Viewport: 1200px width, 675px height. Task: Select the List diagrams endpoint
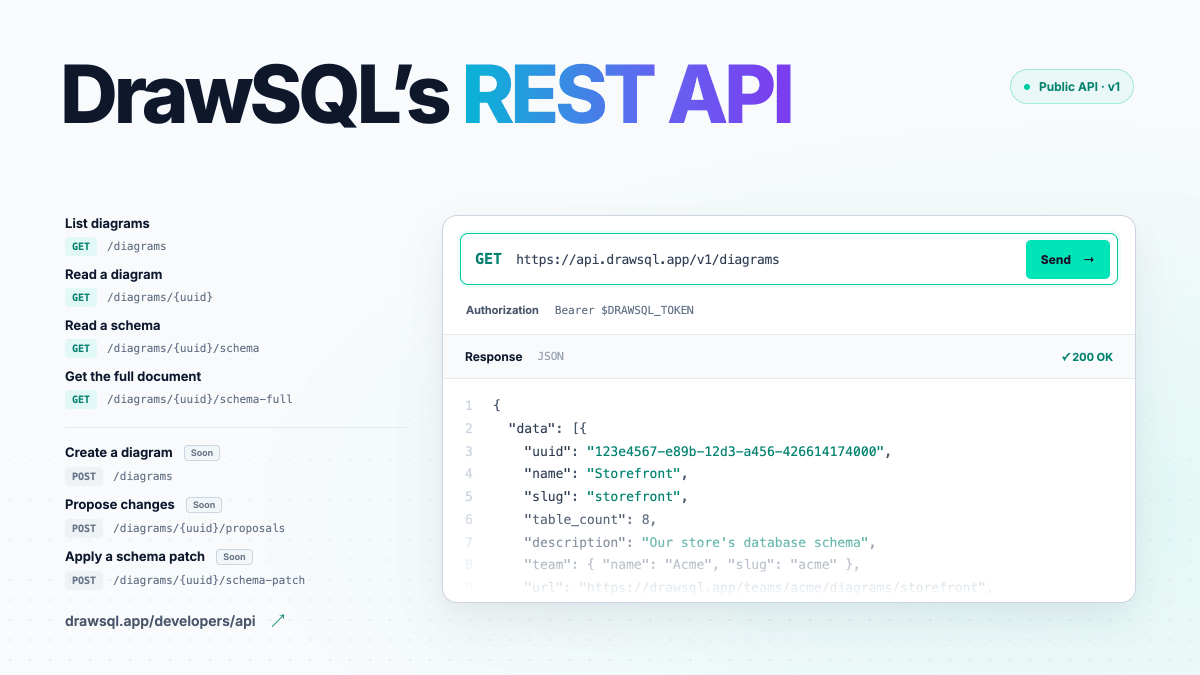coord(107,223)
